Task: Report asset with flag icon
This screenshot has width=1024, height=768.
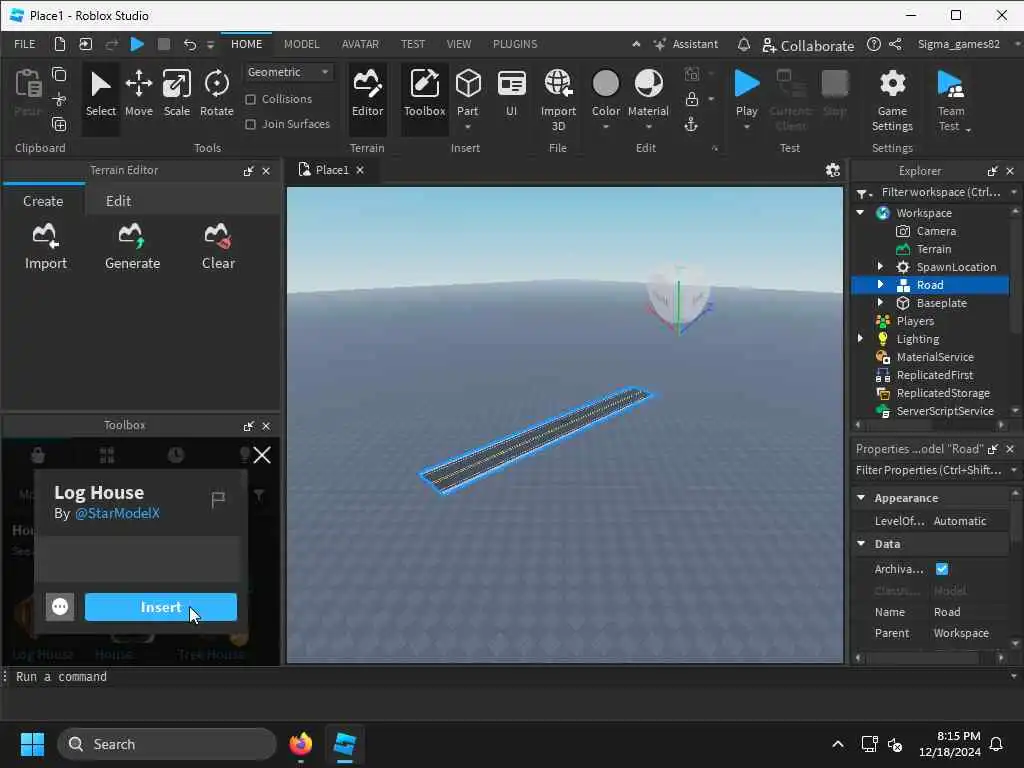Action: pyautogui.click(x=218, y=500)
